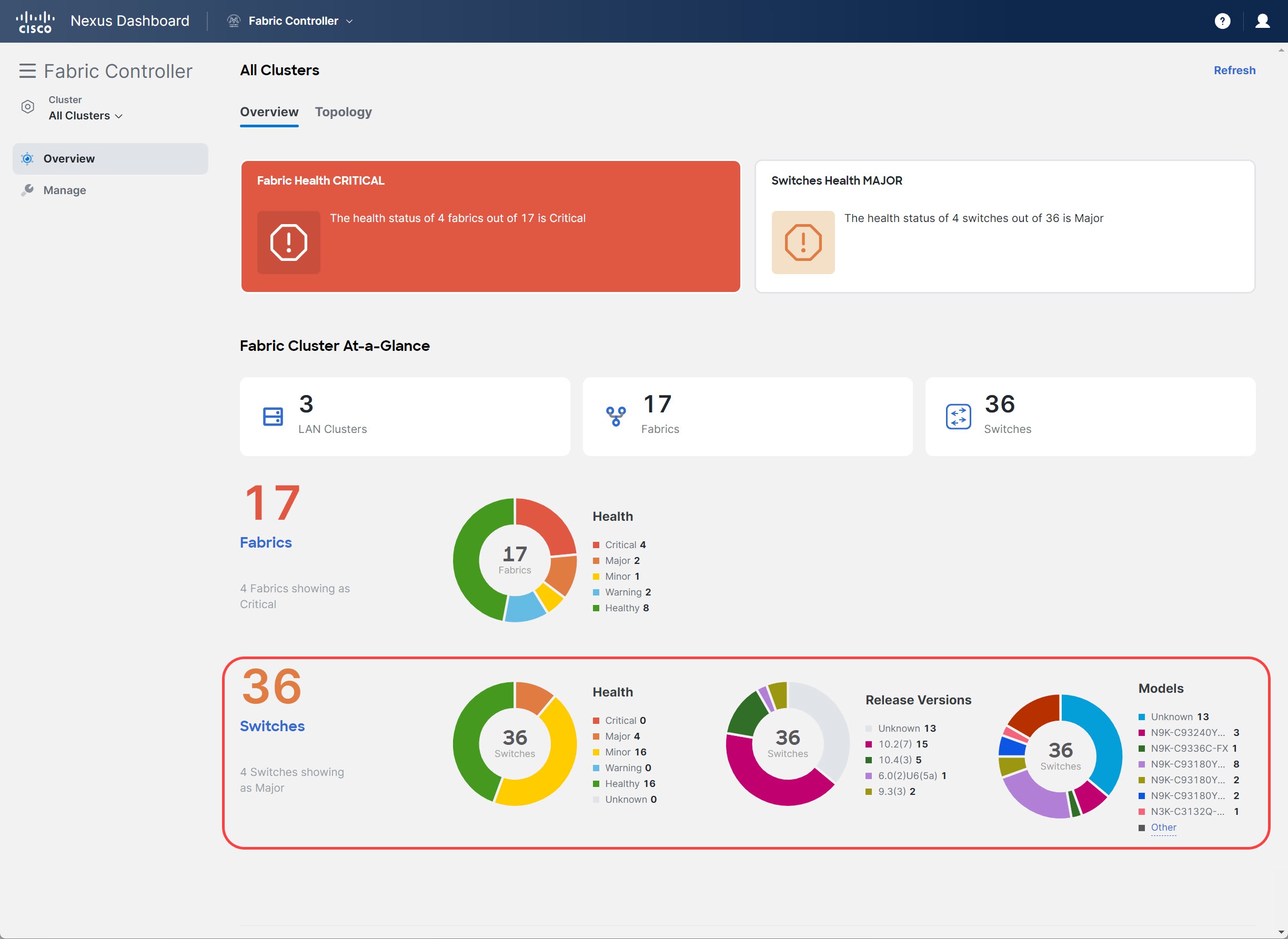Click 'Minor 1' in Fabrics Health legend

tap(617, 577)
